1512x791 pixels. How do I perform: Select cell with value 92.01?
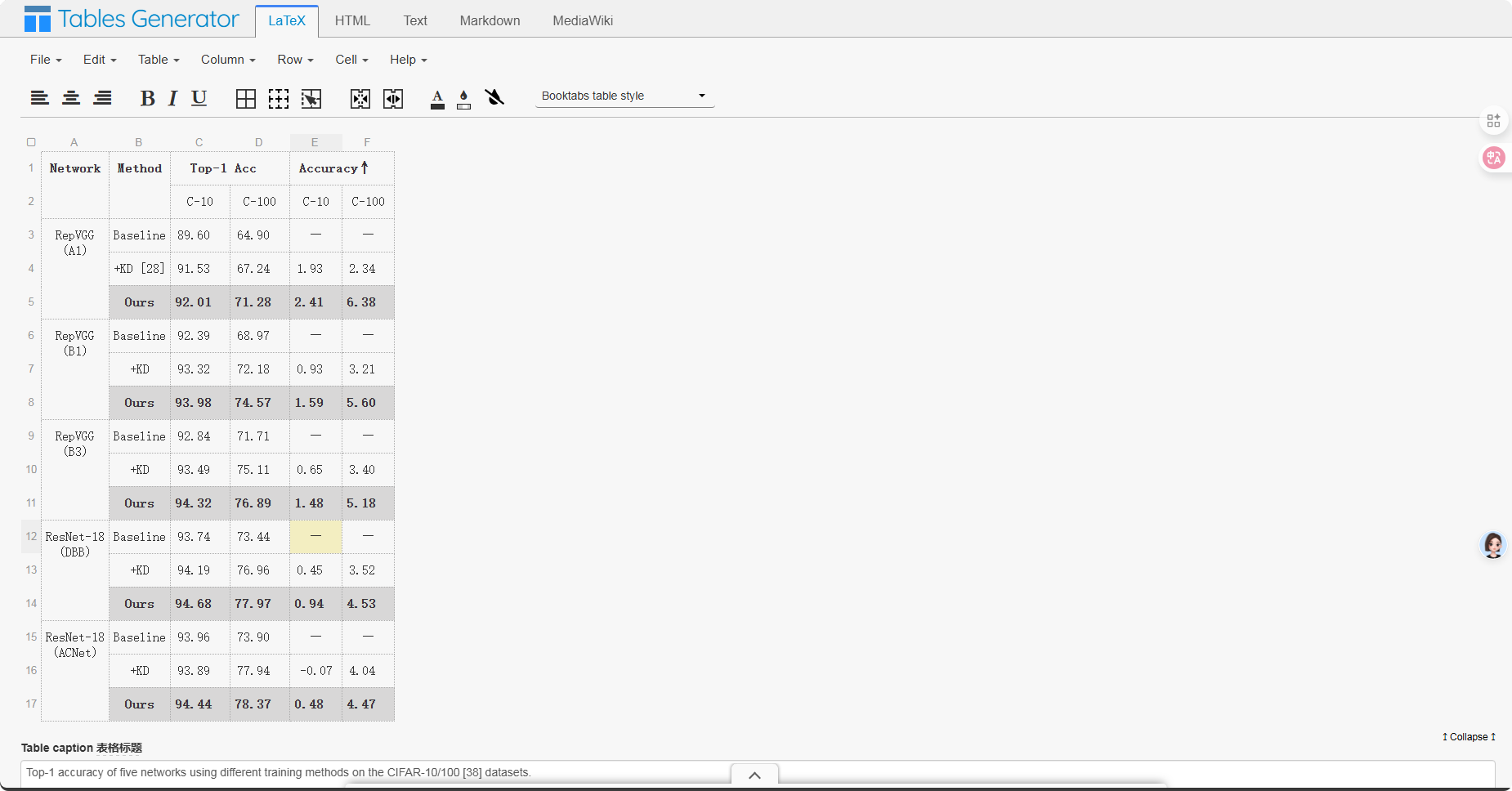coord(200,302)
